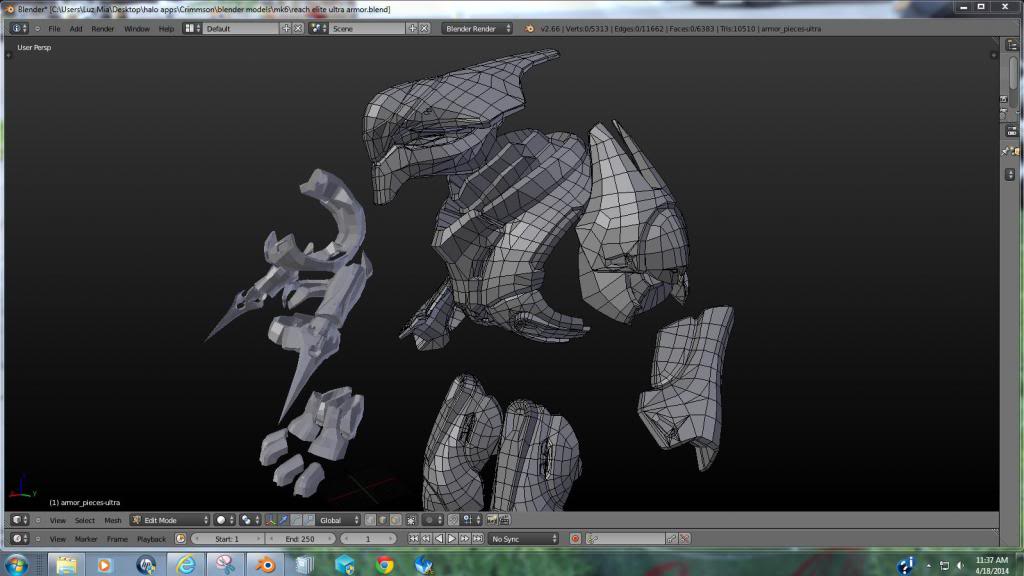Open the Info editor type selector
The image size is (1024, 576).
pos(20,29)
